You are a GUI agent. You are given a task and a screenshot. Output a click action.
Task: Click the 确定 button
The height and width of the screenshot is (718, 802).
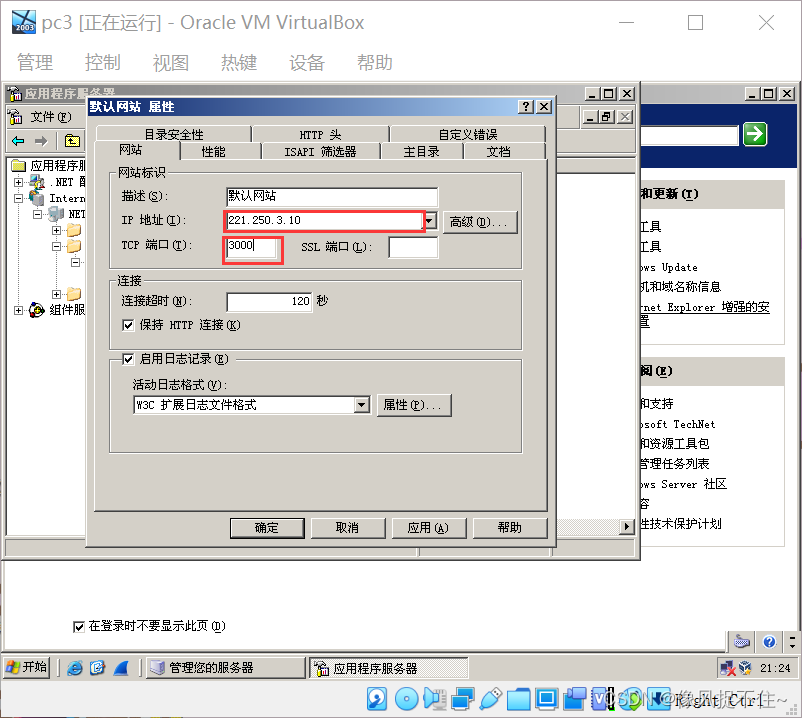coord(267,528)
